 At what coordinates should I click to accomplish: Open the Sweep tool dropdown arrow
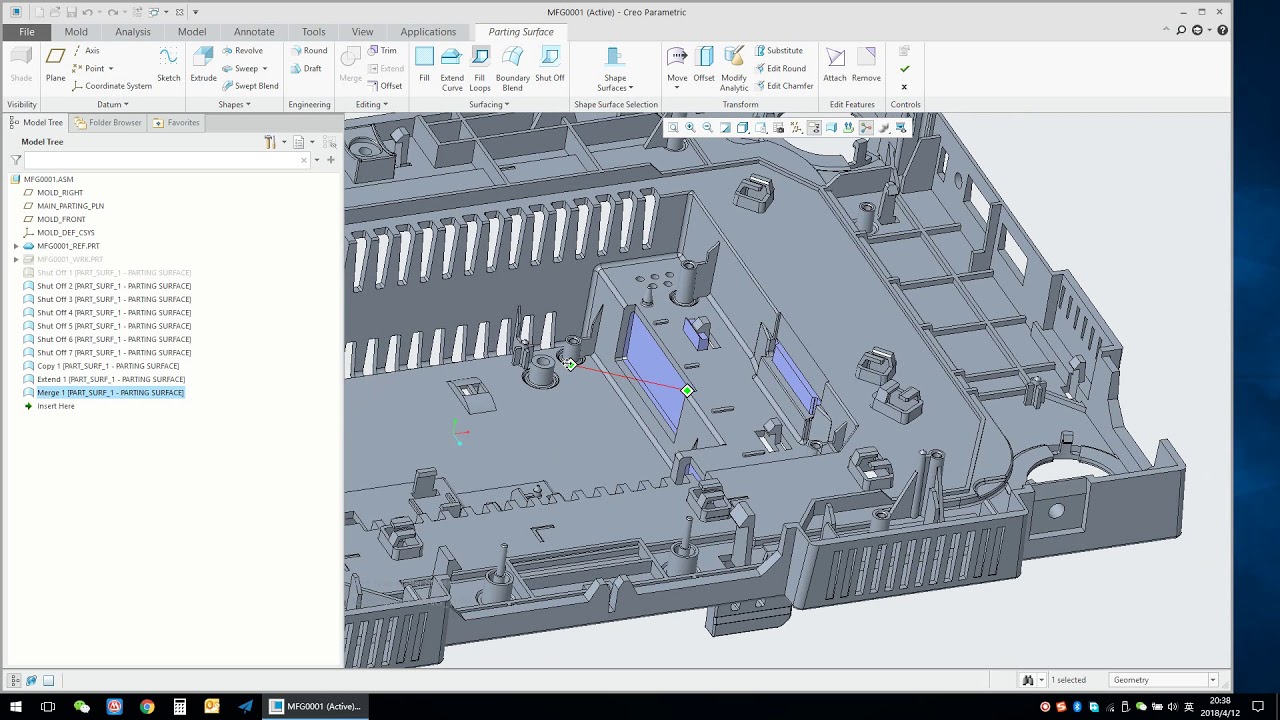point(264,68)
